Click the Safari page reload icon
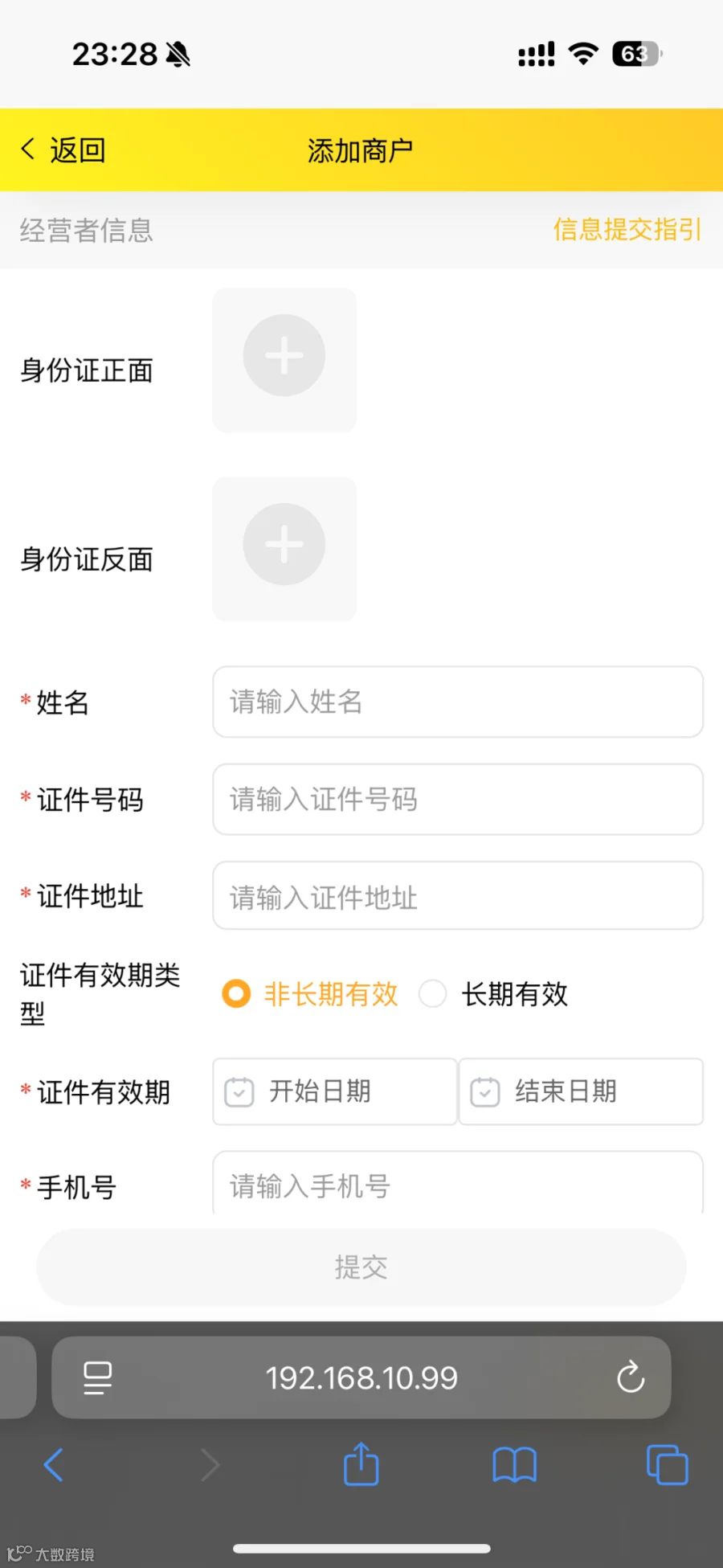Viewport: 723px width, 1568px height. tap(631, 1377)
